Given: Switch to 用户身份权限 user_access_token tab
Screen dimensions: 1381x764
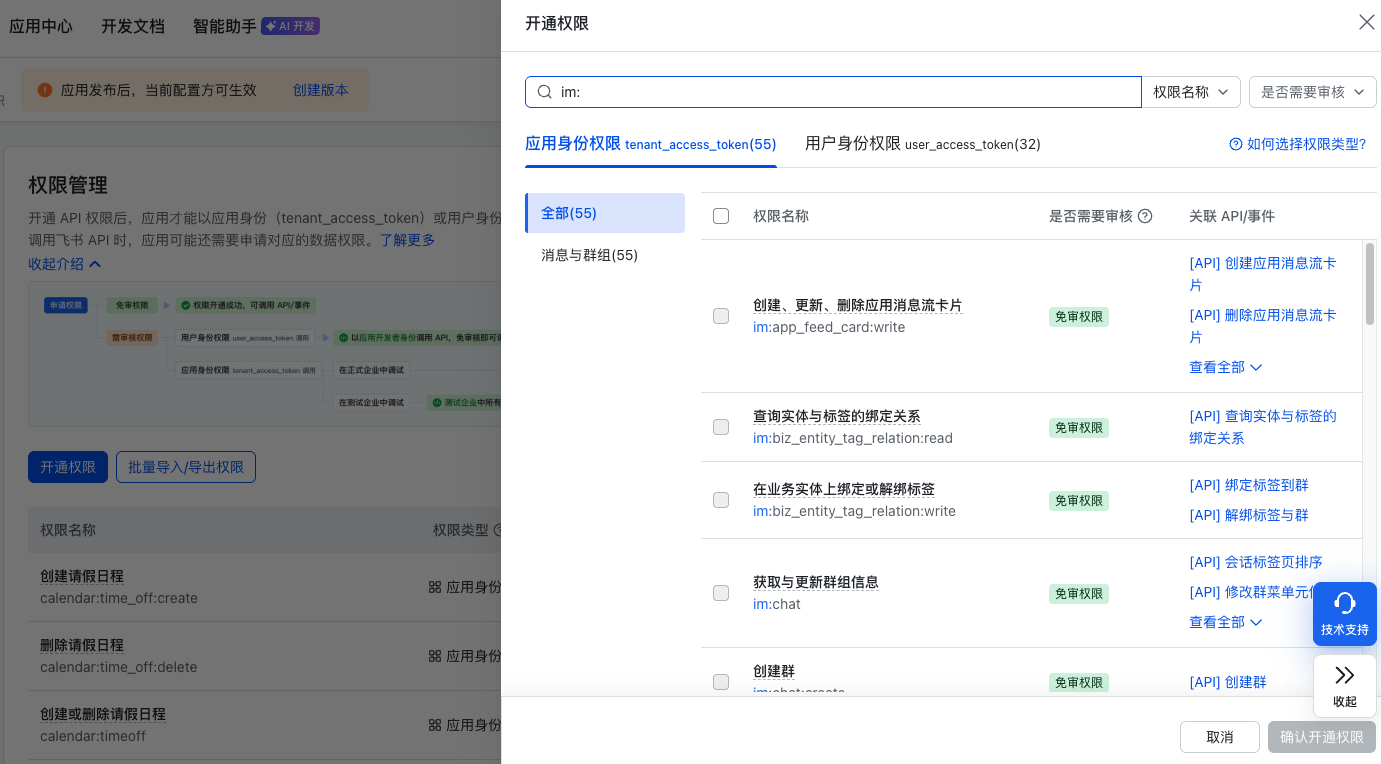Looking at the screenshot, I should pyautogui.click(x=921, y=144).
